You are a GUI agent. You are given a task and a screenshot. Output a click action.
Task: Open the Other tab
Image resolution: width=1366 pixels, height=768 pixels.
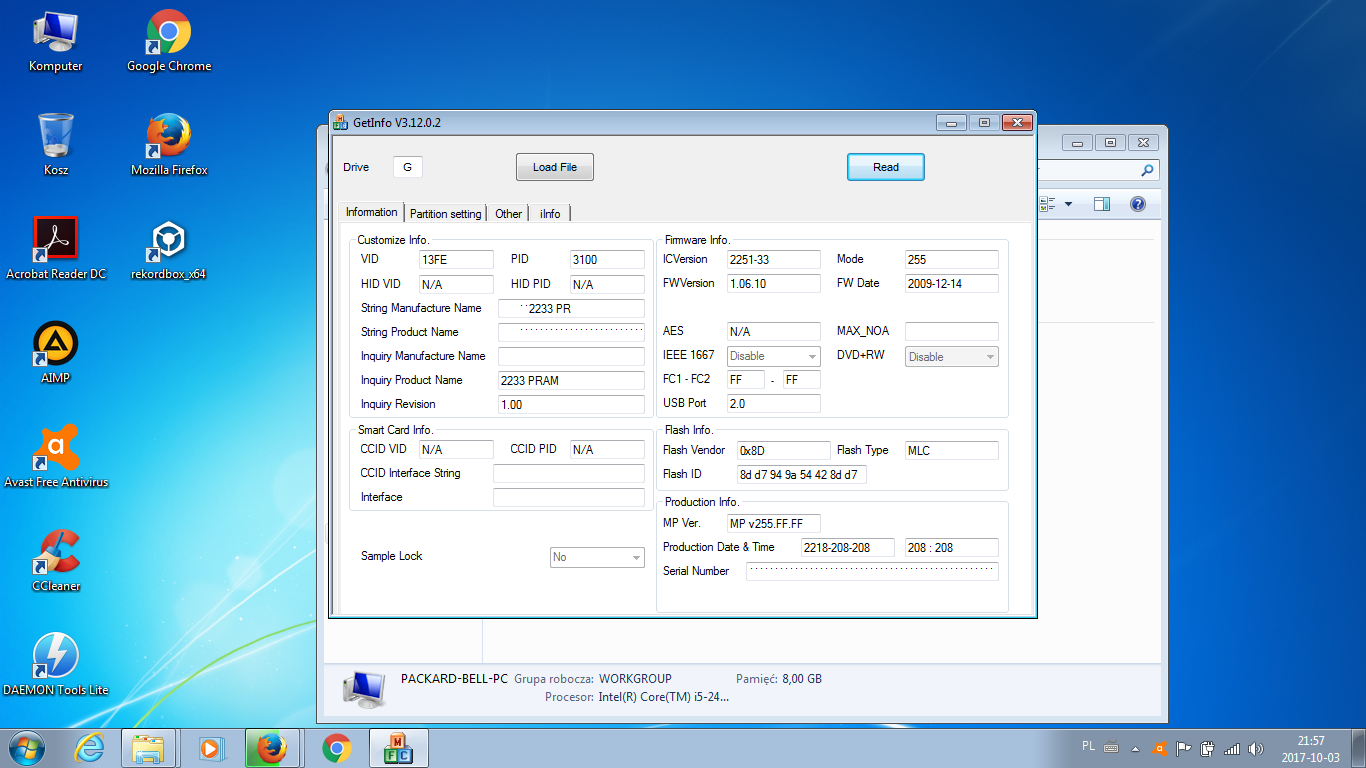pos(509,213)
